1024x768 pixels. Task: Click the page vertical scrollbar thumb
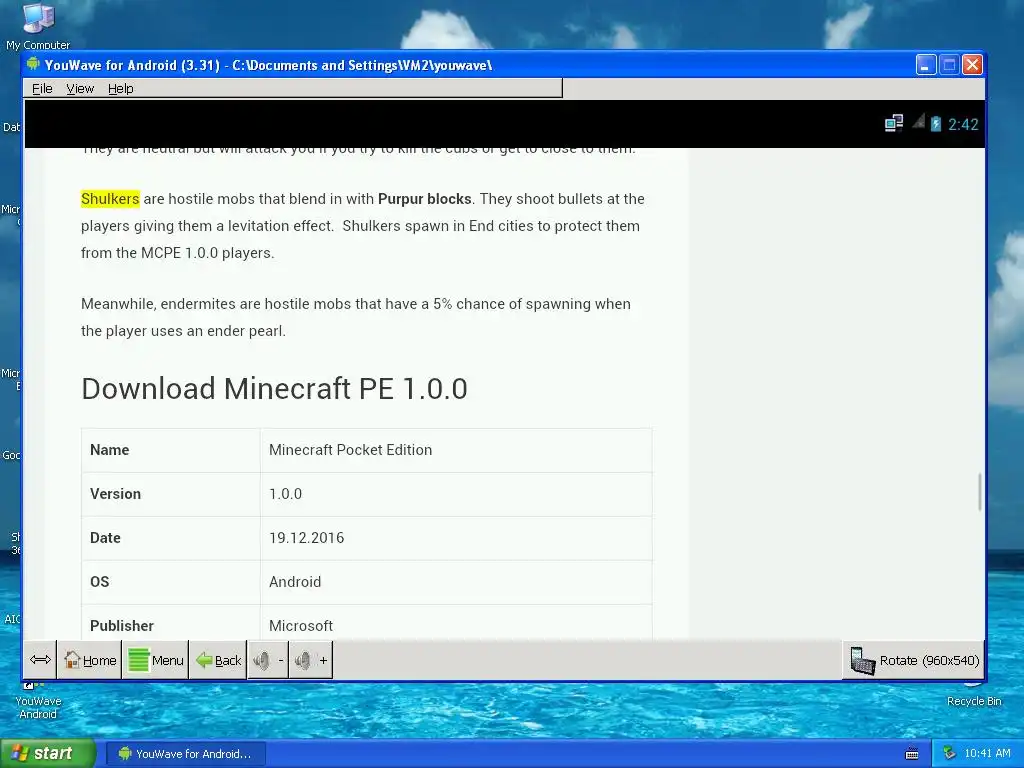[x=980, y=492]
